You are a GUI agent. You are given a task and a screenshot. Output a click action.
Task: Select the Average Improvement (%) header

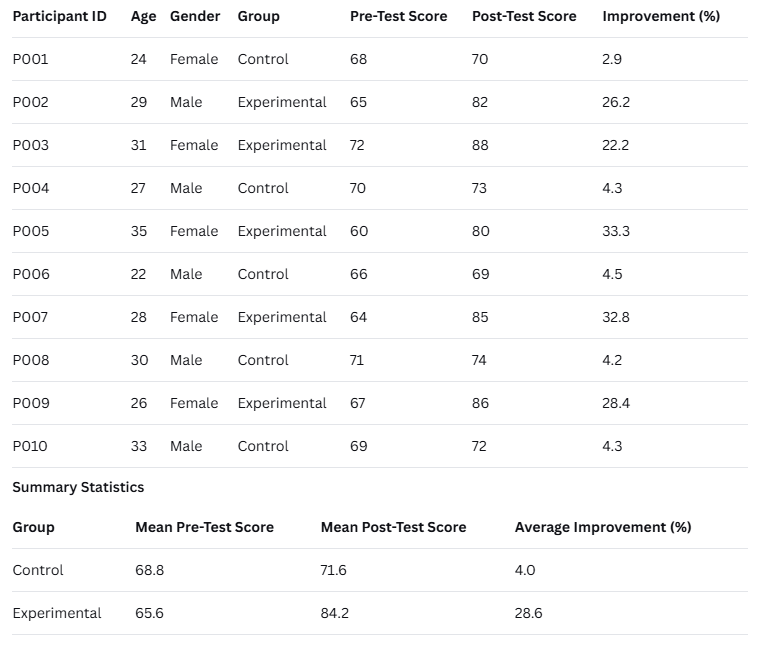point(602,527)
